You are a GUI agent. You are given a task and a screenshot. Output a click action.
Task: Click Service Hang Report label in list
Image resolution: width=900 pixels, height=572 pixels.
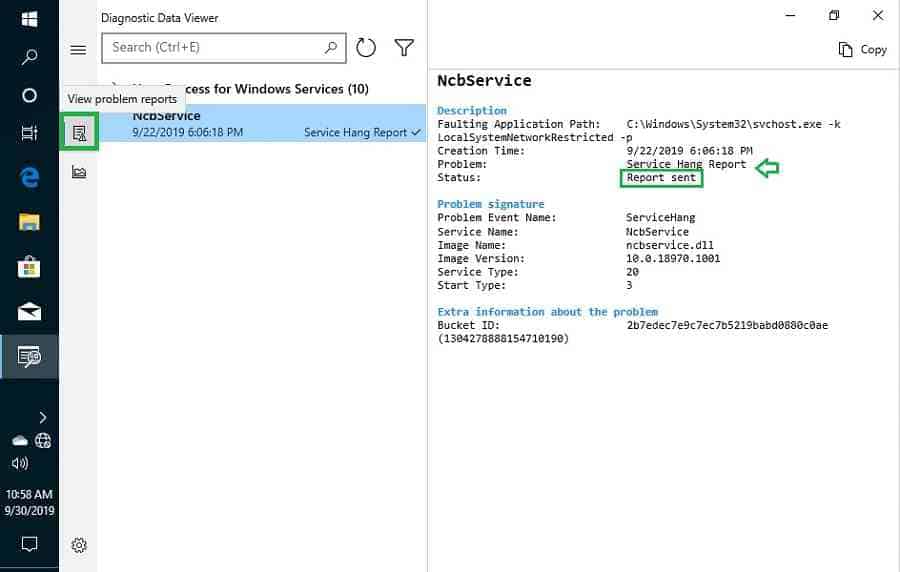(x=355, y=133)
